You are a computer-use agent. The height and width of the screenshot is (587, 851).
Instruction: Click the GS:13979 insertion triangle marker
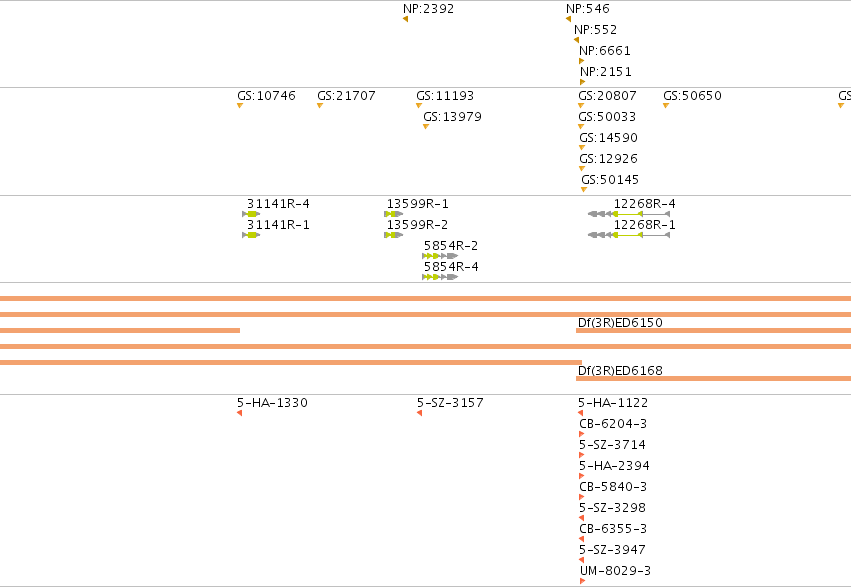pyautogui.click(x=426, y=126)
